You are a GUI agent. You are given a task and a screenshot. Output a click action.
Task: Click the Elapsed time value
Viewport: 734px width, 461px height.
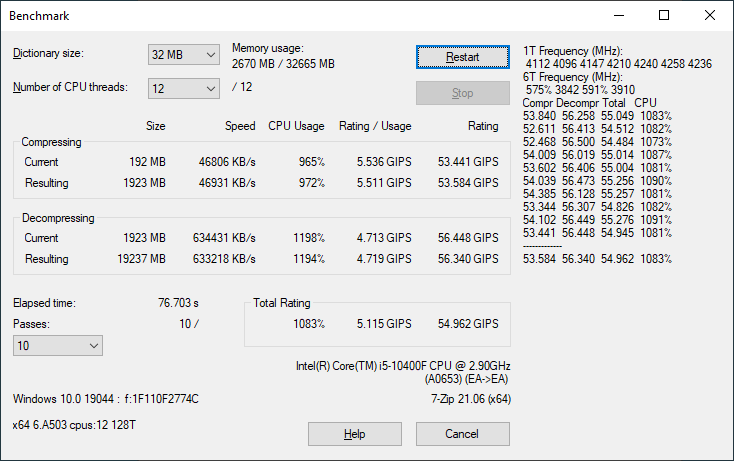click(x=178, y=302)
